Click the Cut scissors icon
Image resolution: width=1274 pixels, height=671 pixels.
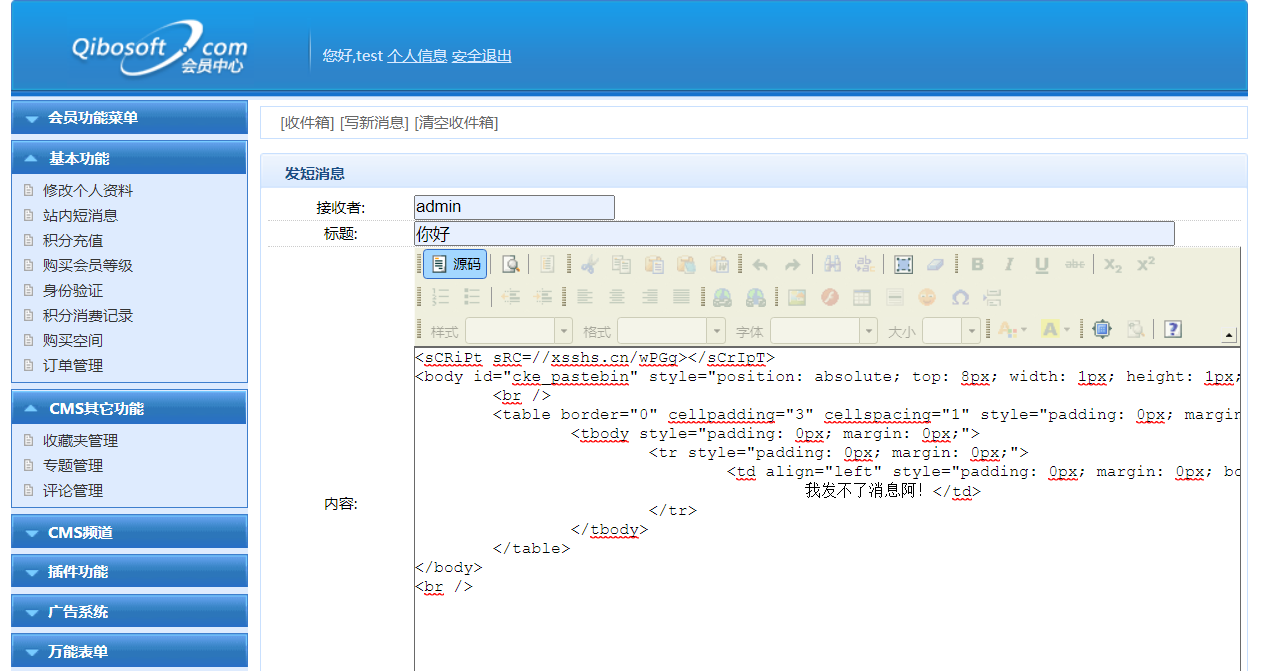point(589,264)
